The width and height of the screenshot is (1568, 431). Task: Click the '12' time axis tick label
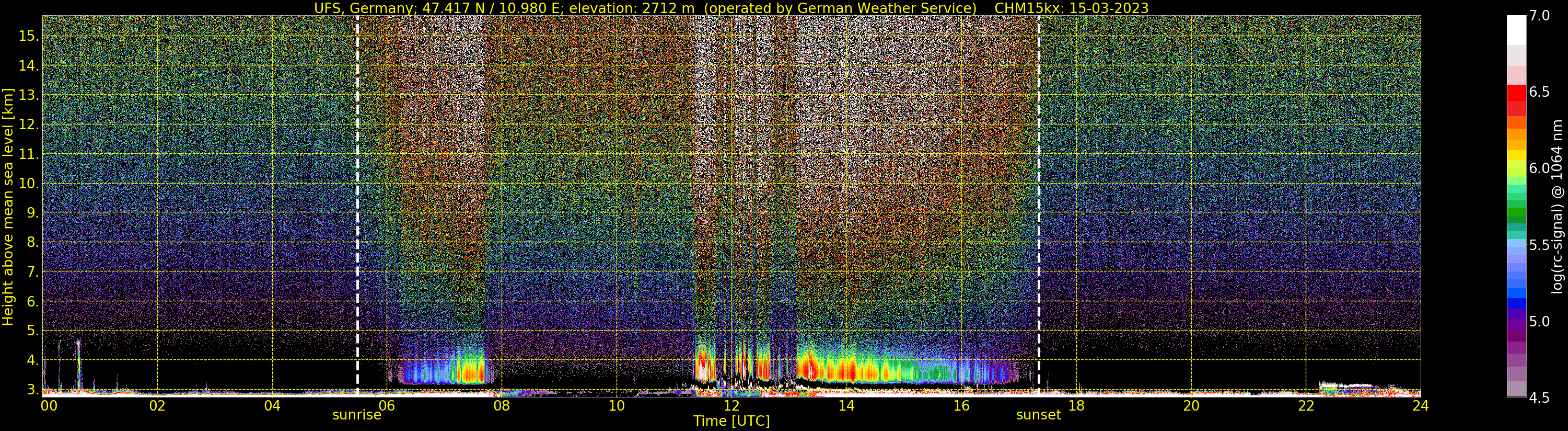731,405
